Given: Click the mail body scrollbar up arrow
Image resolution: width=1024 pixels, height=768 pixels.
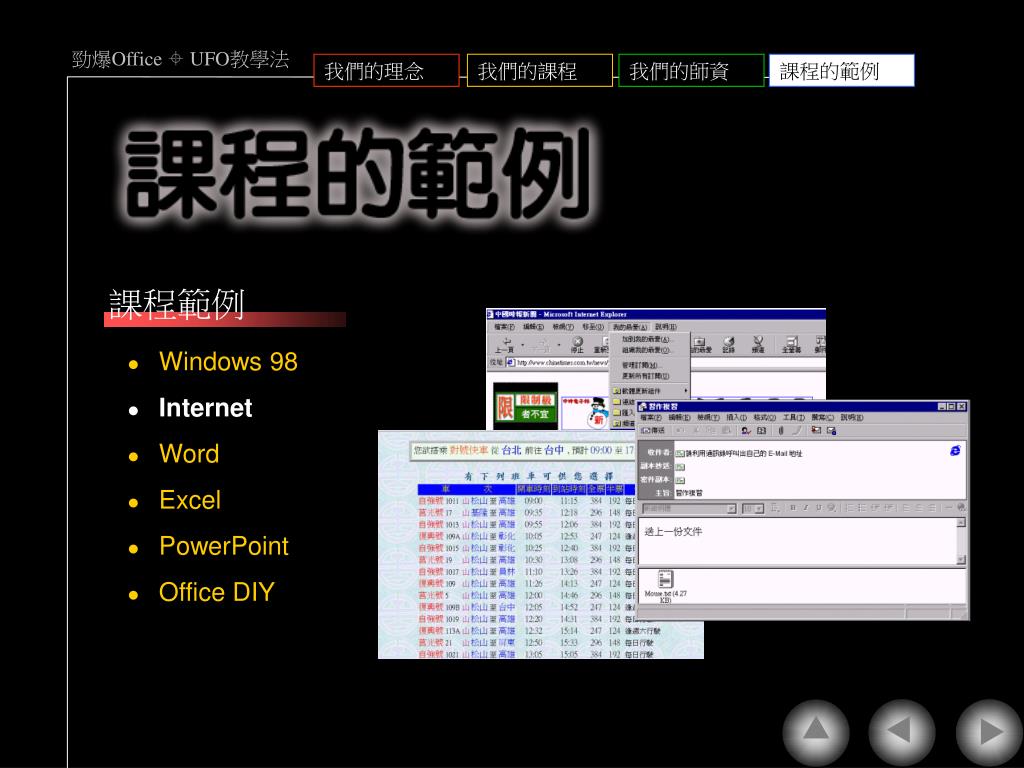Looking at the screenshot, I should 961,522.
